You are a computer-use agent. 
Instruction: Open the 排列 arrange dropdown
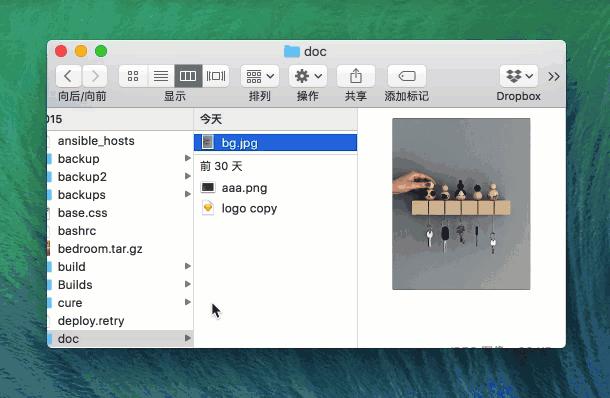click(x=259, y=76)
